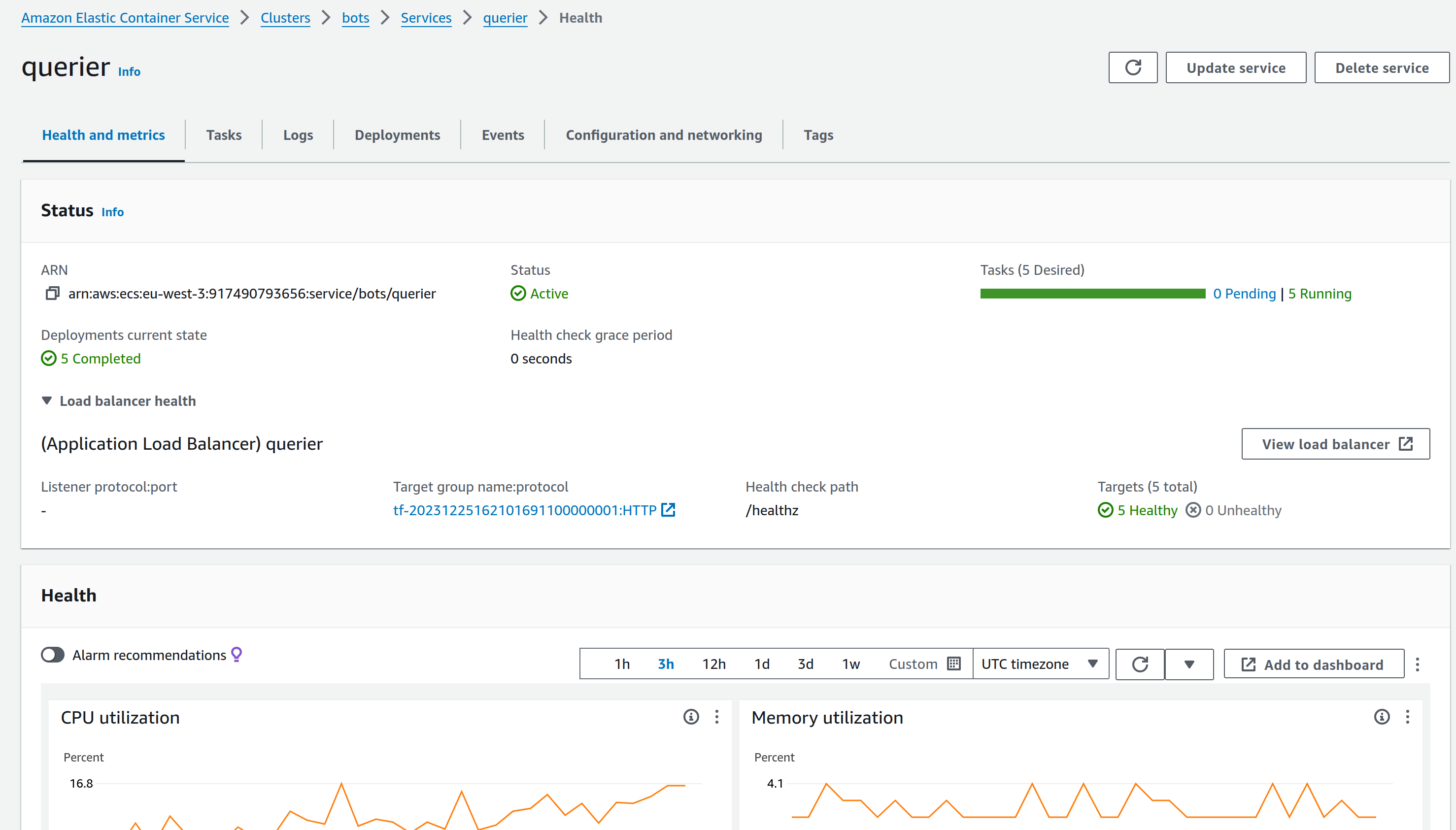Open Memory utilization chart options menu

click(x=1407, y=717)
